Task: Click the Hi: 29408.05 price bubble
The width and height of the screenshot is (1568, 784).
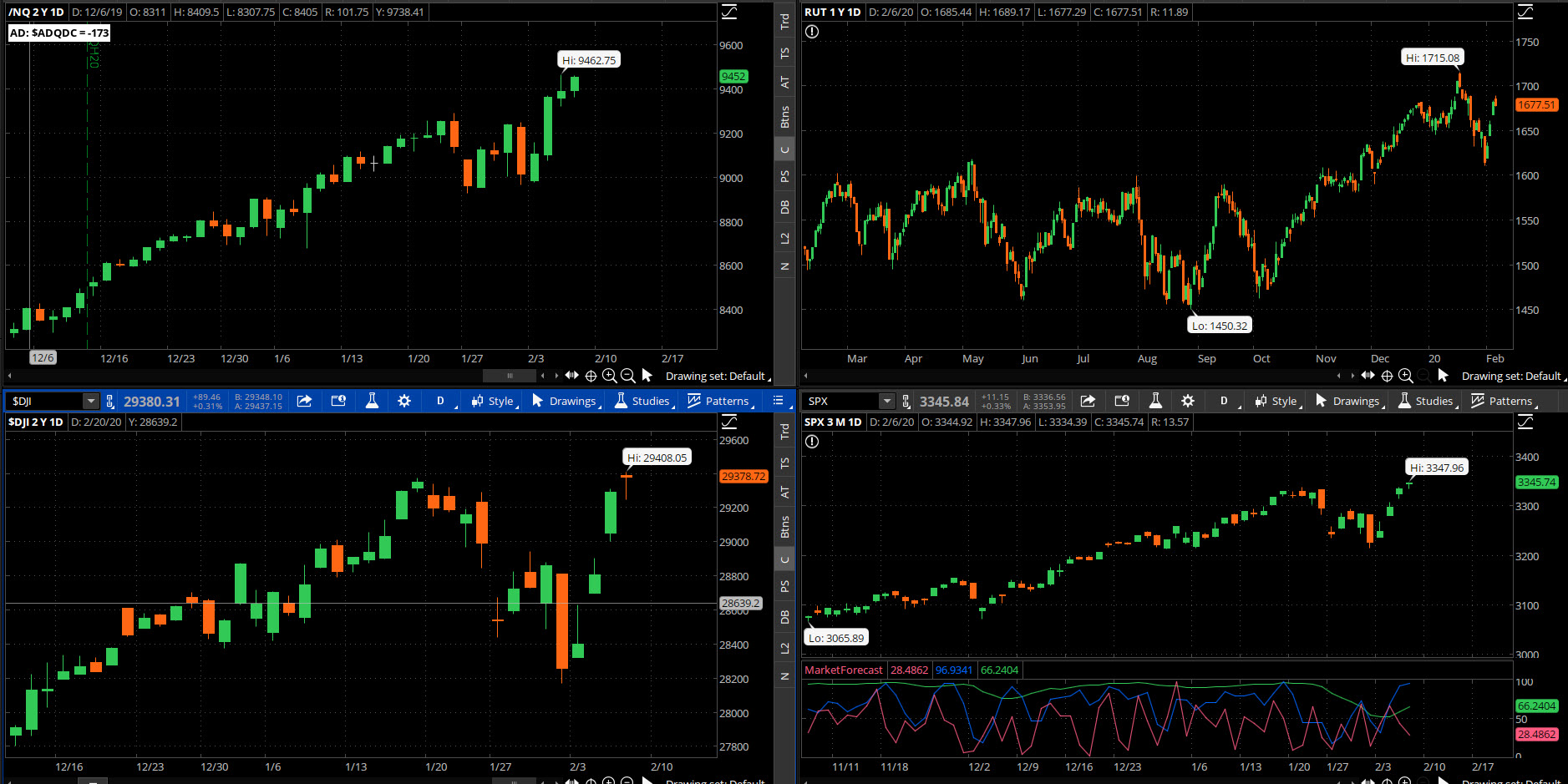Action: tap(657, 458)
